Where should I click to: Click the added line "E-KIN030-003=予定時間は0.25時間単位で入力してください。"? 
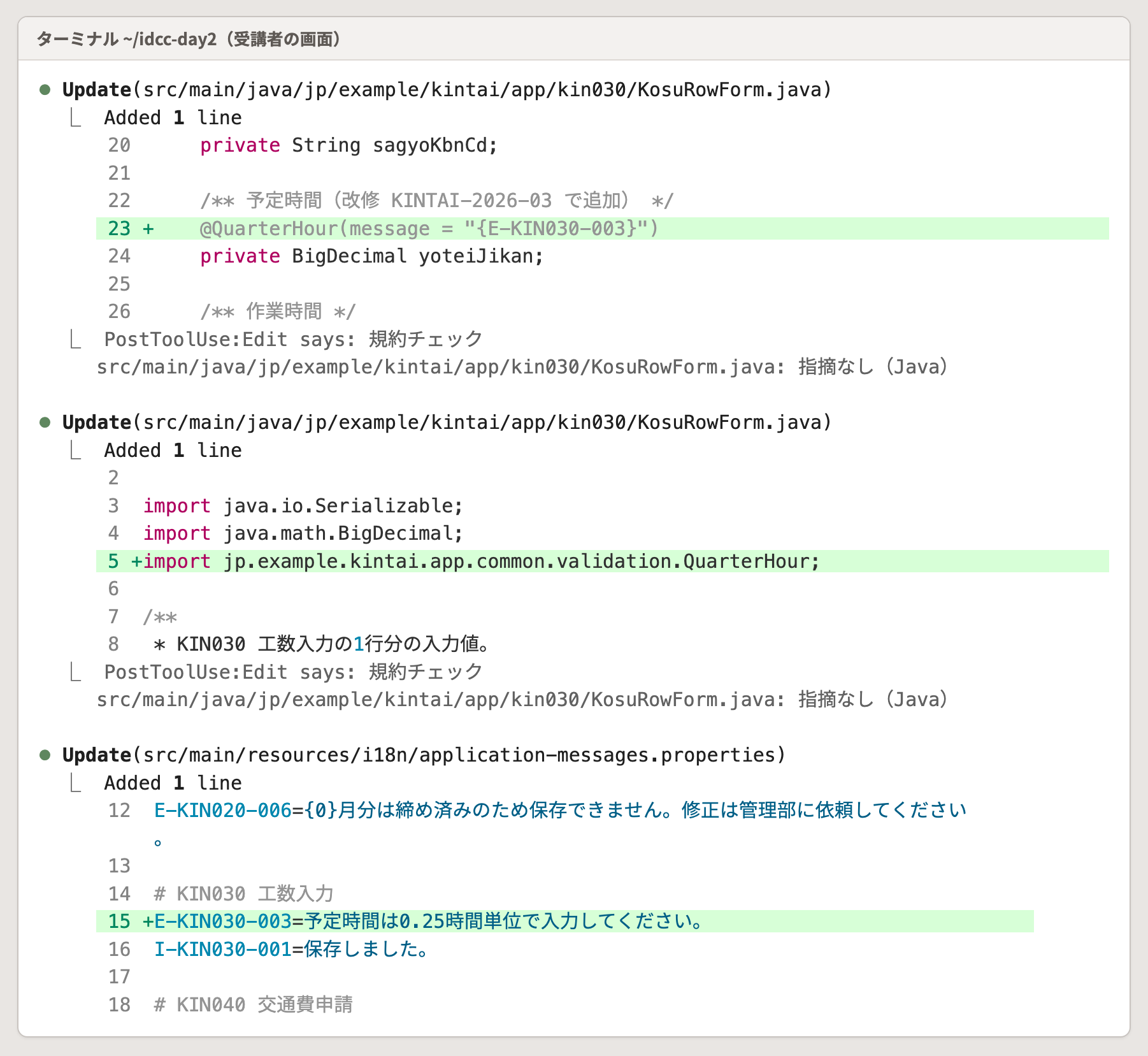(565, 922)
